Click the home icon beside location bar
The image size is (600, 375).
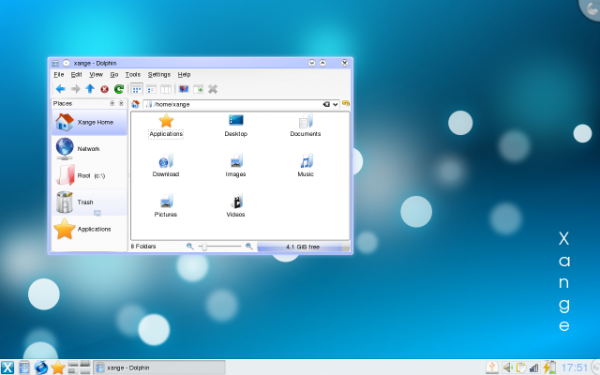[x=135, y=104]
